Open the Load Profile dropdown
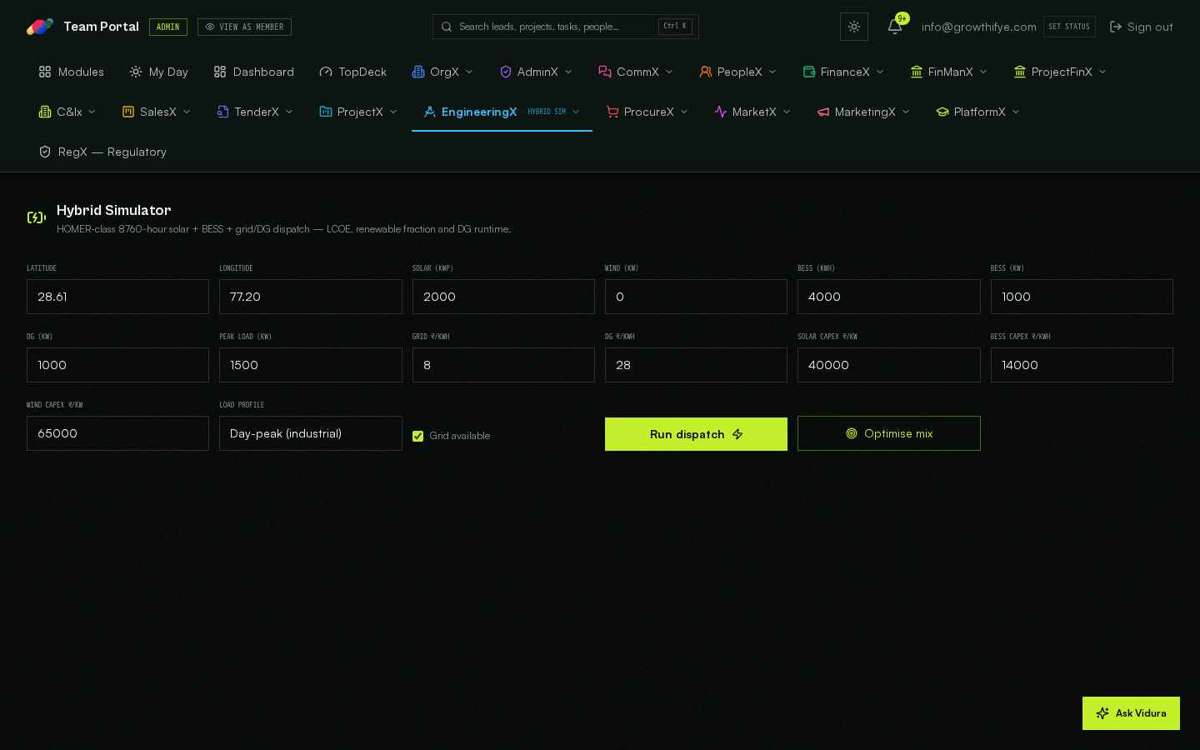 pyautogui.click(x=311, y=433)
